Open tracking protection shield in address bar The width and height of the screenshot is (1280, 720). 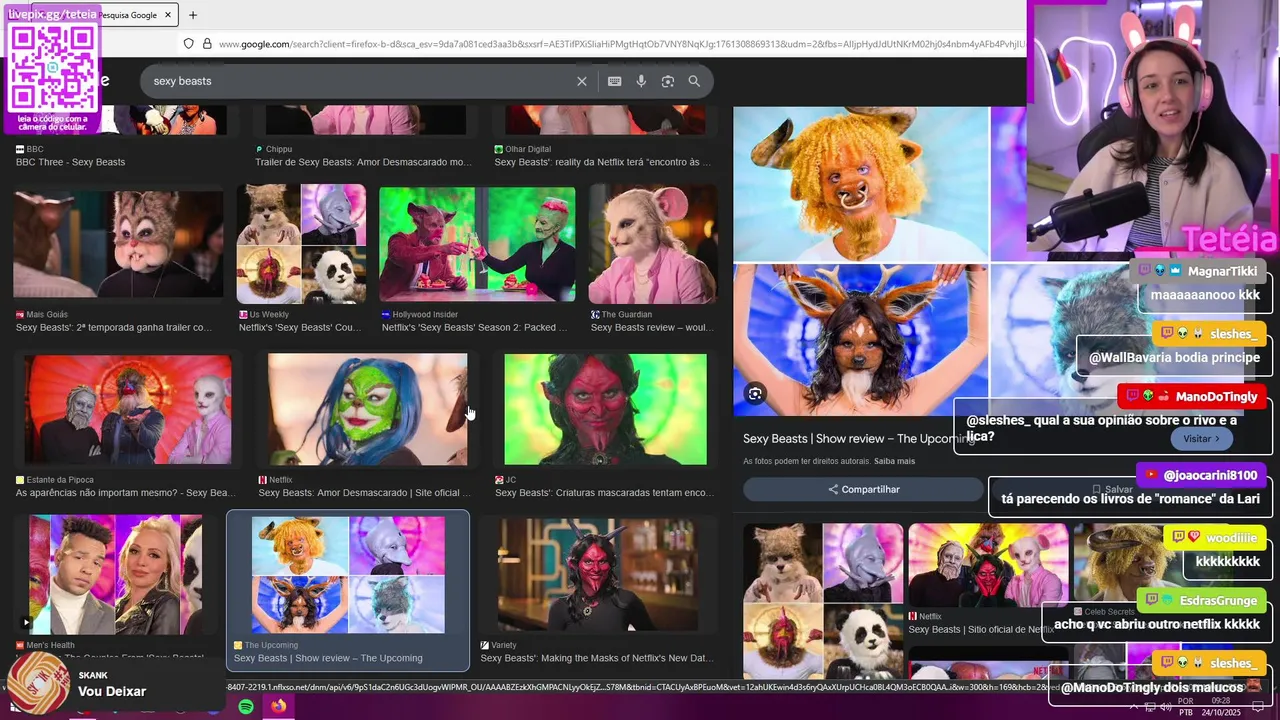188,44
